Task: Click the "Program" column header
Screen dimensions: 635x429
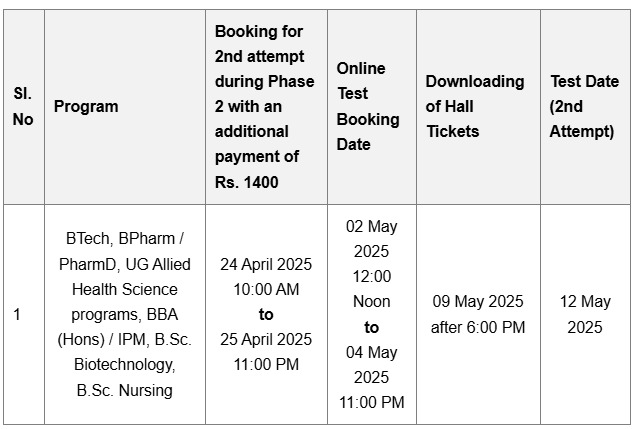Action: click(86, 106)
